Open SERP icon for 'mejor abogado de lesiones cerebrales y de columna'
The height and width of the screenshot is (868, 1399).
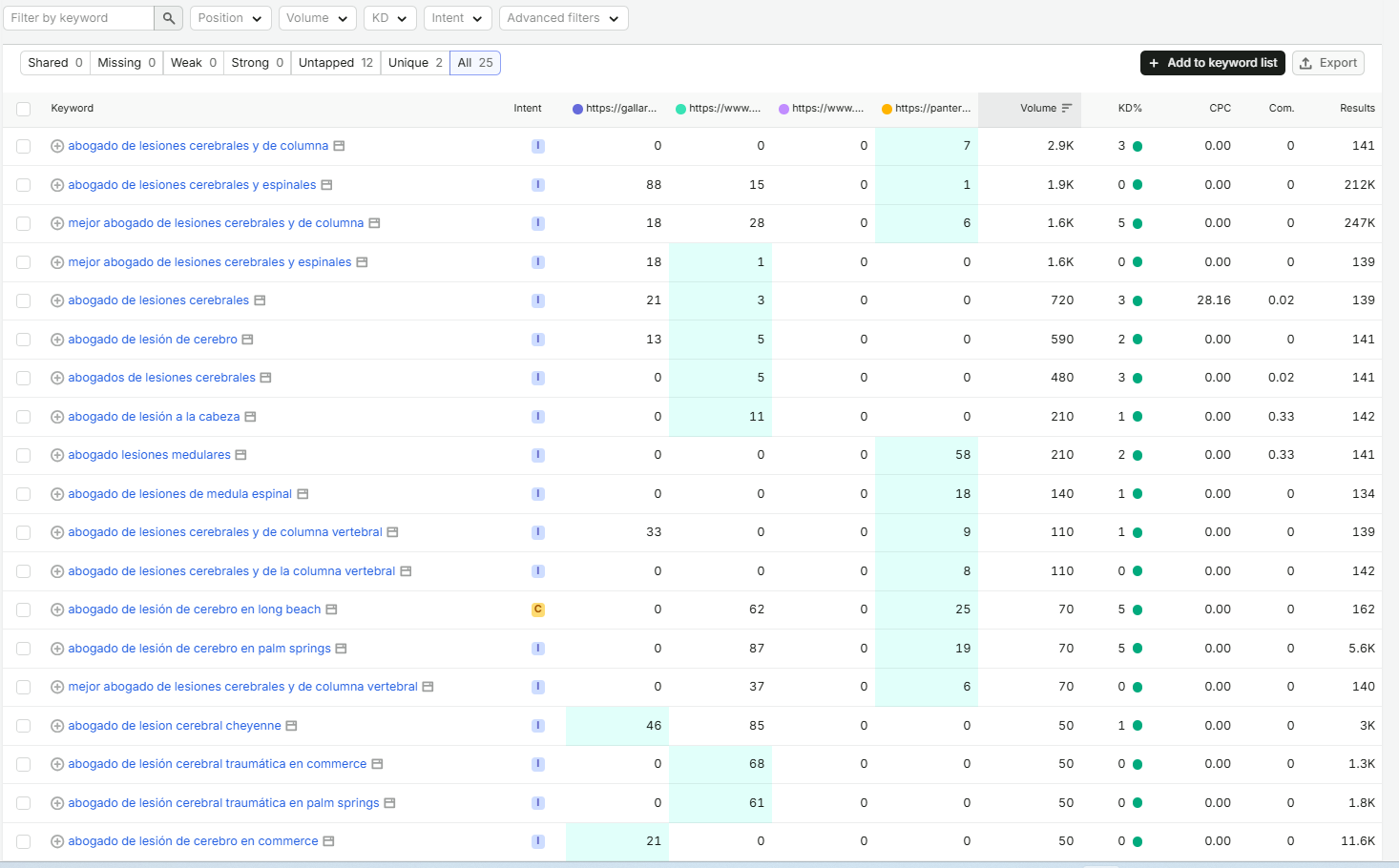pos(374,223)
